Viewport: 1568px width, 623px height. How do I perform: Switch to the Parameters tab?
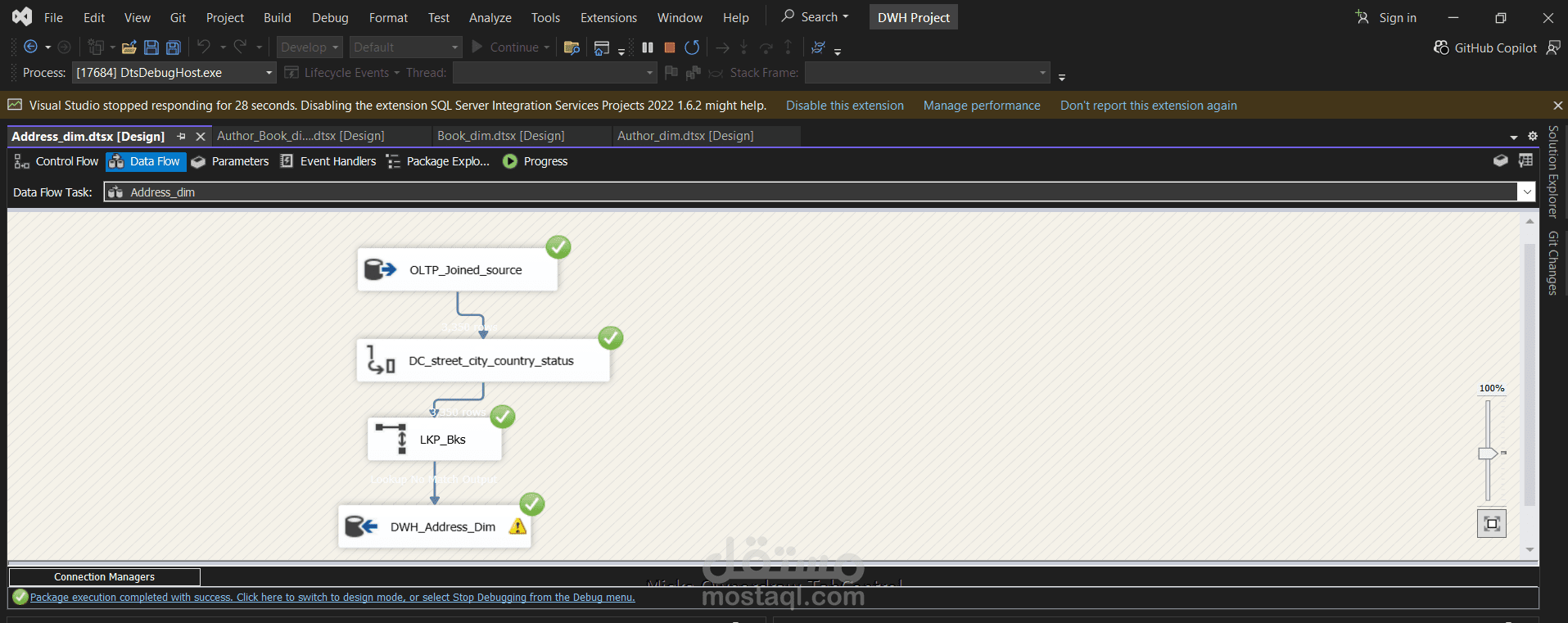pyautogui.click(x=230, y=161)
